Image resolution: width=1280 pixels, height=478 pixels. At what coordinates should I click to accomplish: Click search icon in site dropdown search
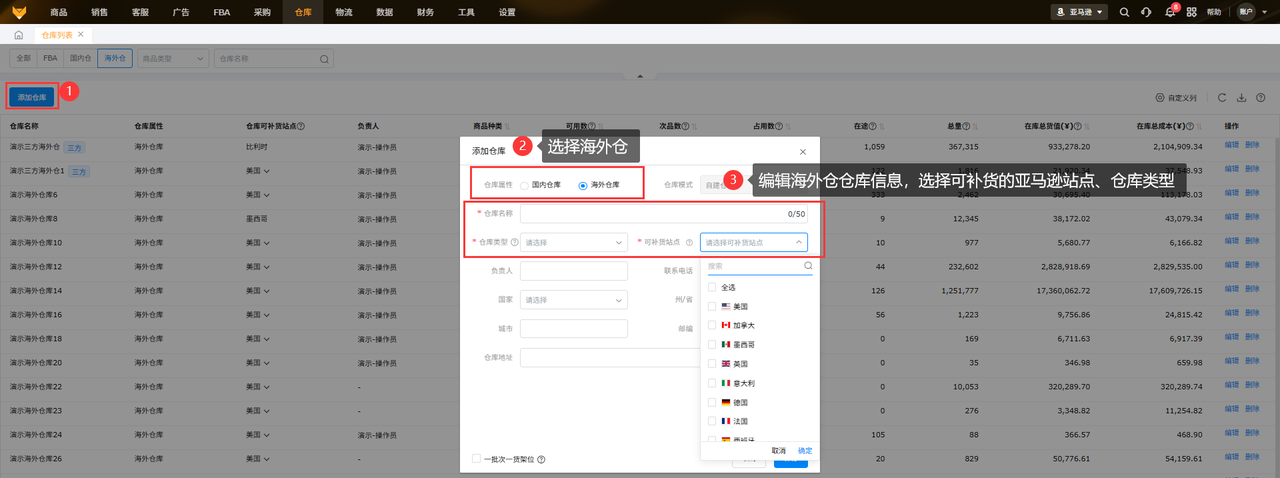[x=808, y=267]
